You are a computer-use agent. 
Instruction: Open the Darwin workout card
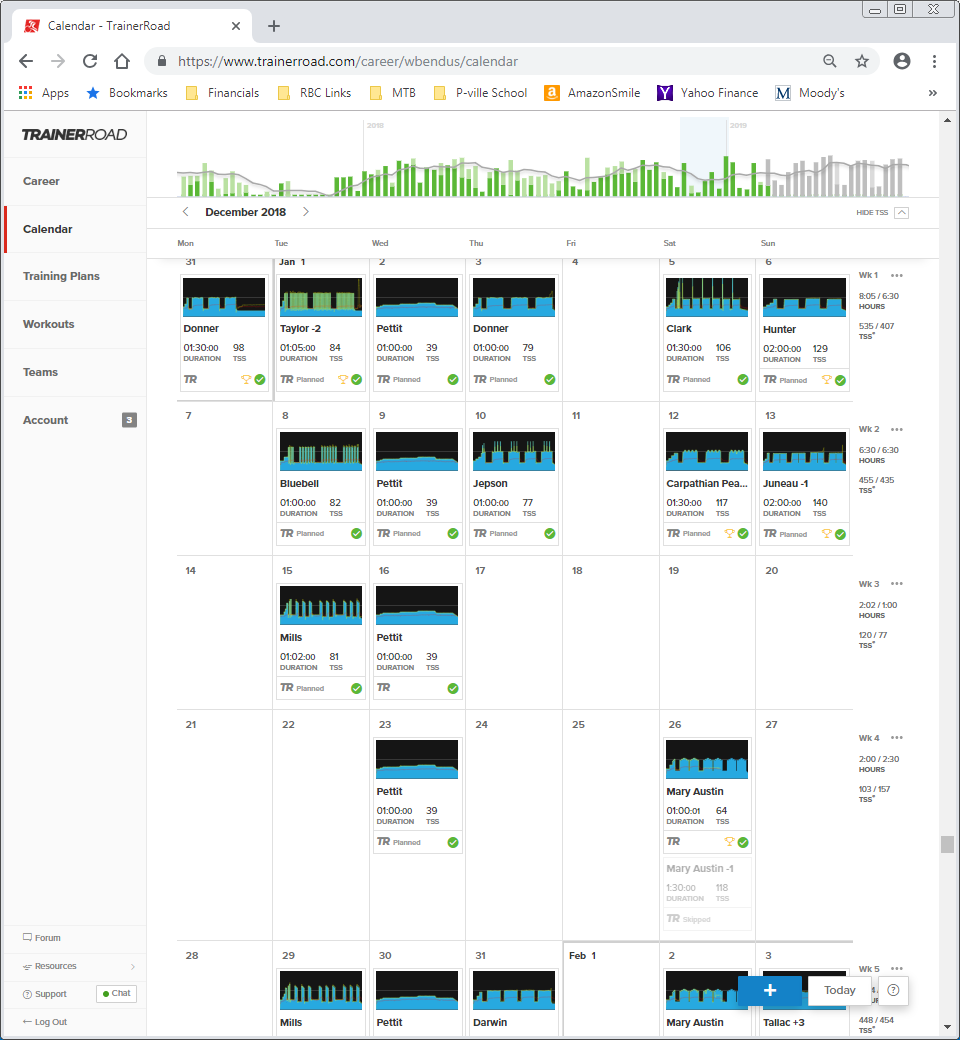pos(514,1002)
